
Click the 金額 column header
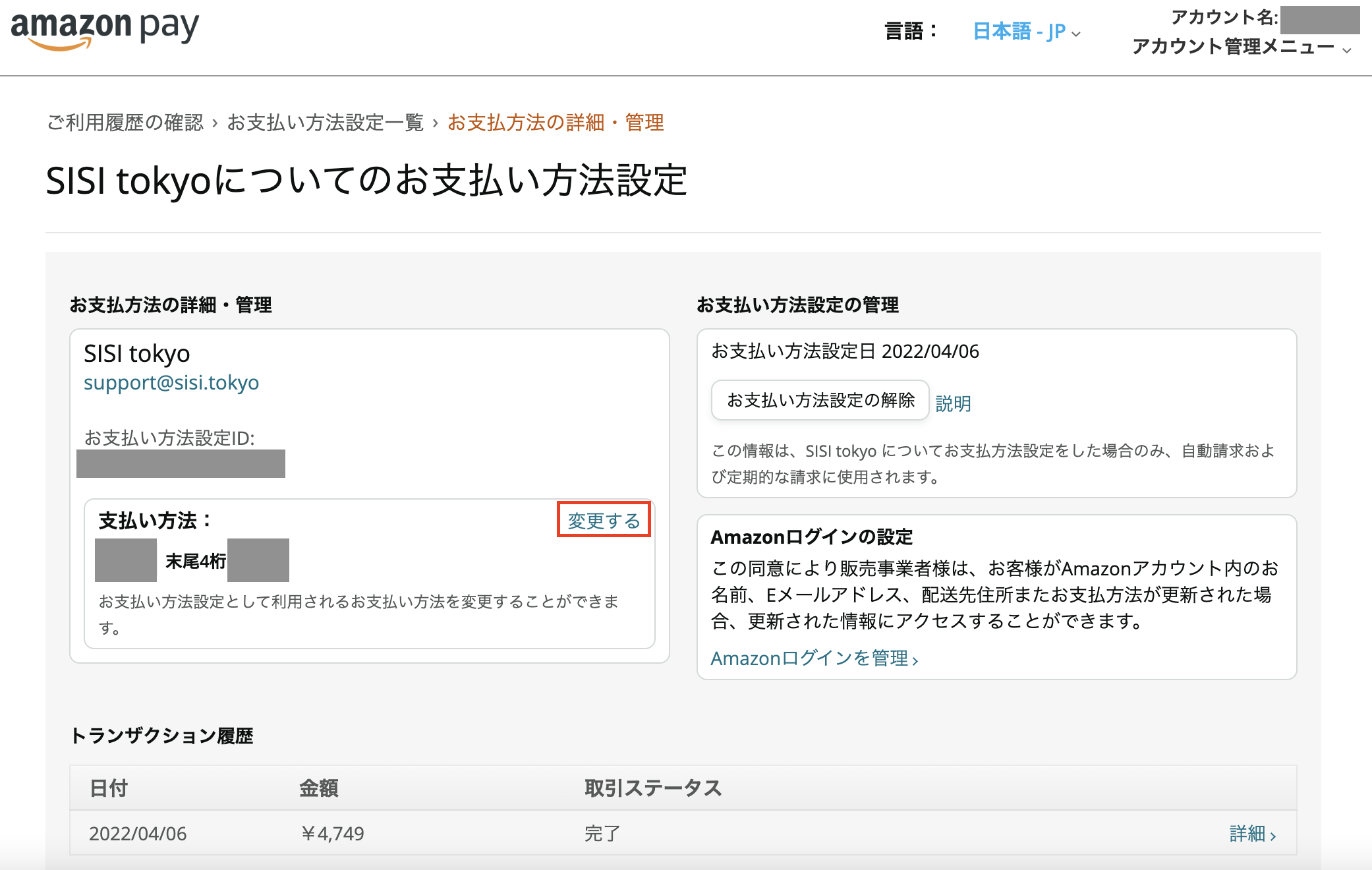click(319, 788)
